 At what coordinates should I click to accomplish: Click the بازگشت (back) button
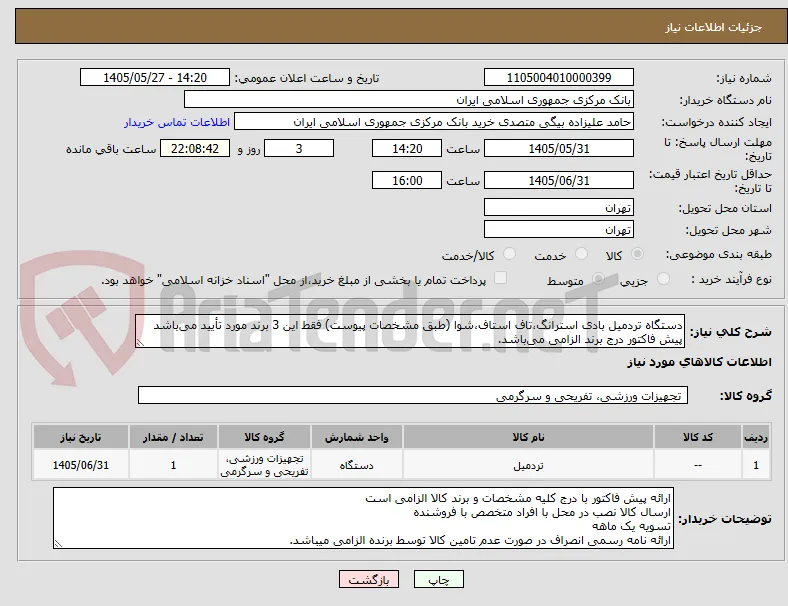tap(369, 579)
